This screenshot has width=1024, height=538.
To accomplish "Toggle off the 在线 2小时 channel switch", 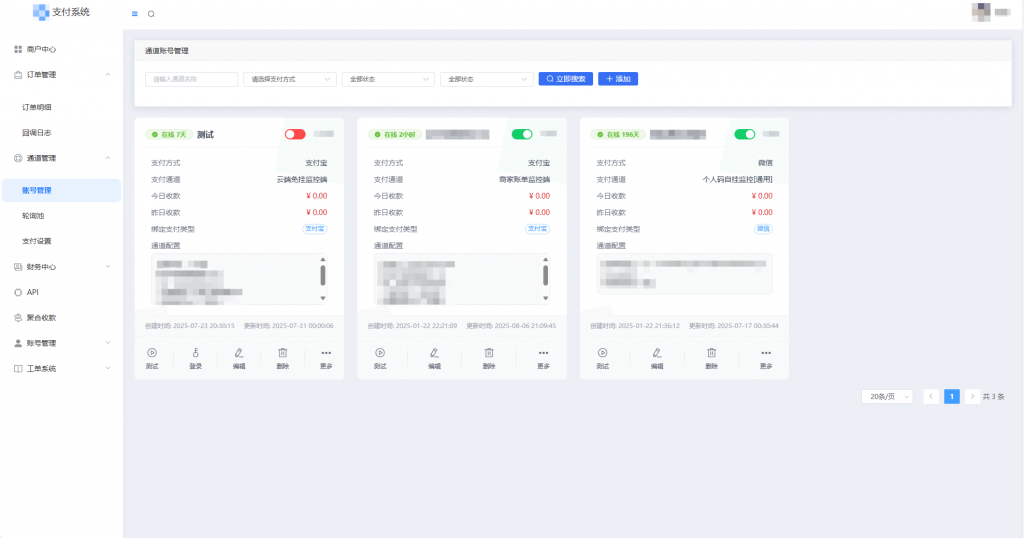I will click(x=521, y=134).
